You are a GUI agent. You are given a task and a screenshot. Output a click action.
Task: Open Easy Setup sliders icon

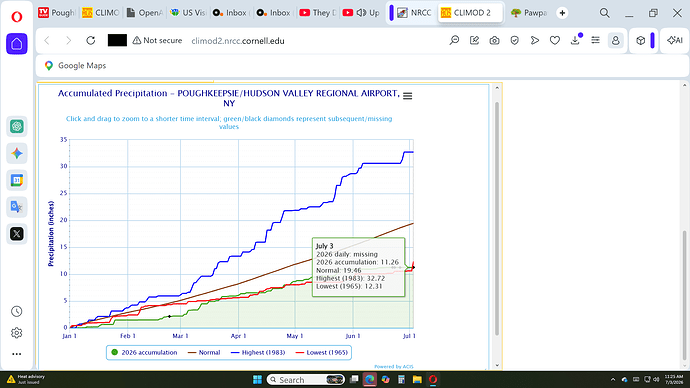(595, 40)
